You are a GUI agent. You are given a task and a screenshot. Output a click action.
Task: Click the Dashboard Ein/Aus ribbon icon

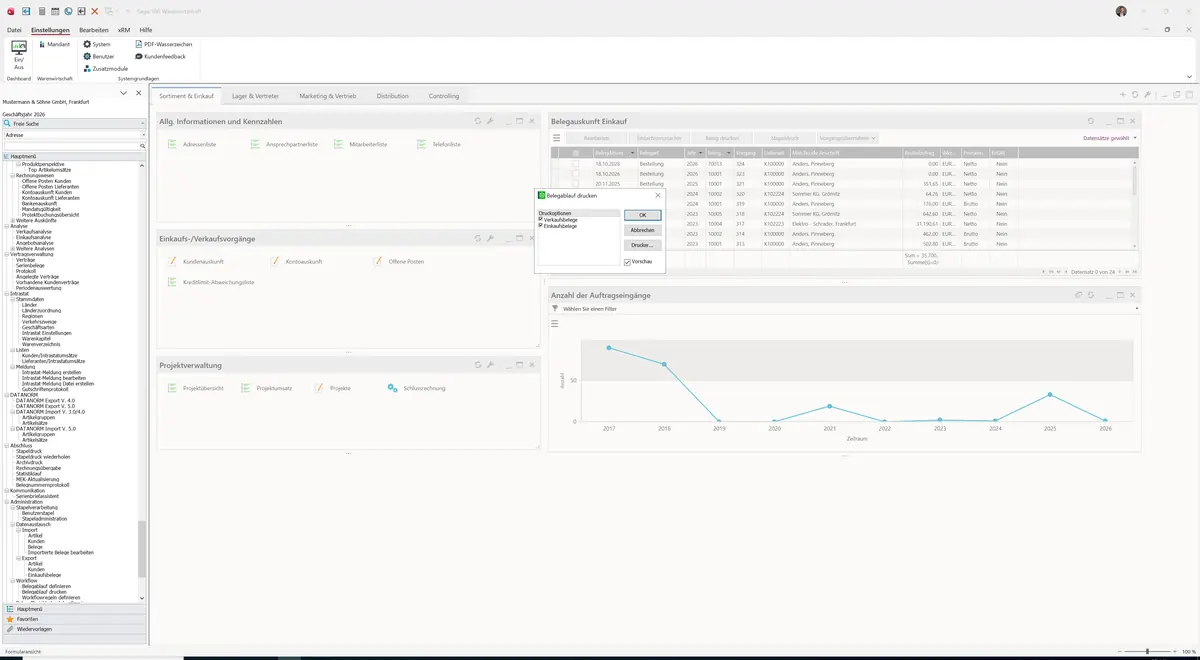[x=18, y=54]
